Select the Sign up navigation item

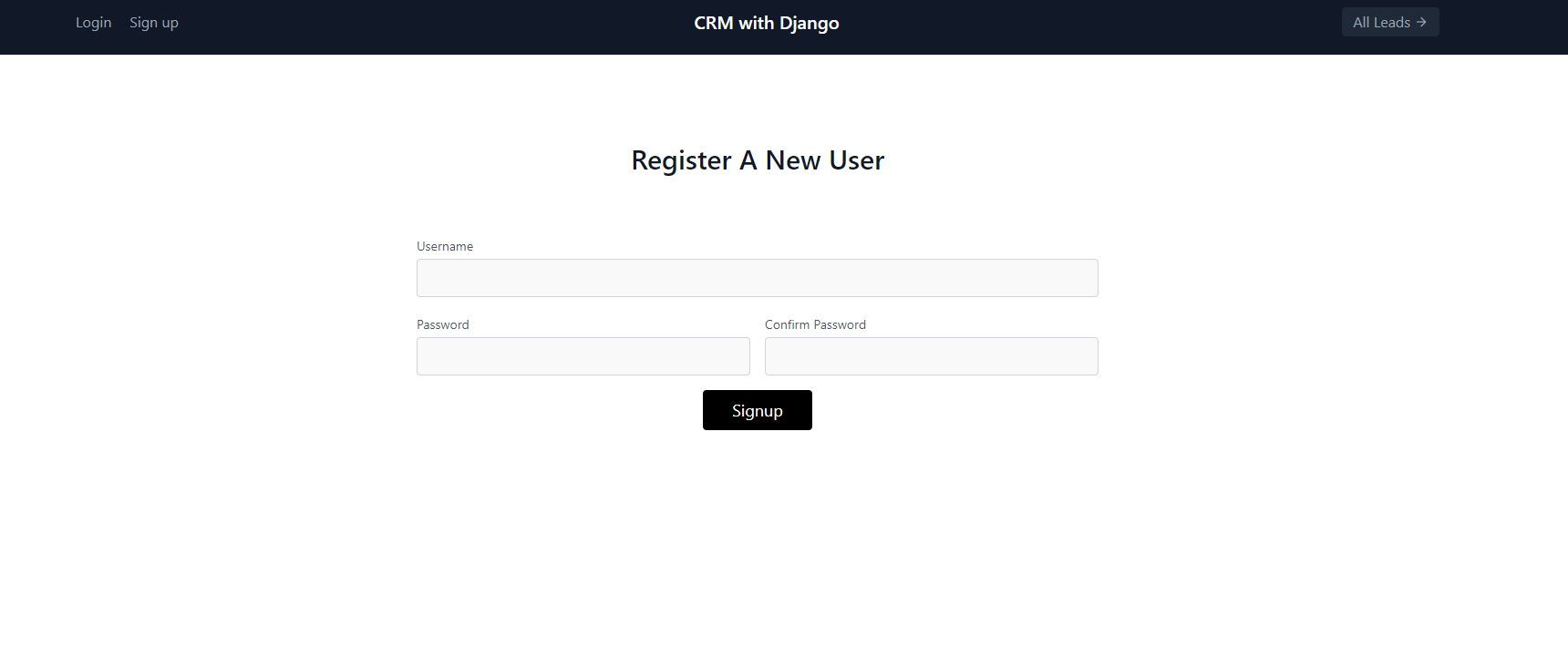point(153,22)
